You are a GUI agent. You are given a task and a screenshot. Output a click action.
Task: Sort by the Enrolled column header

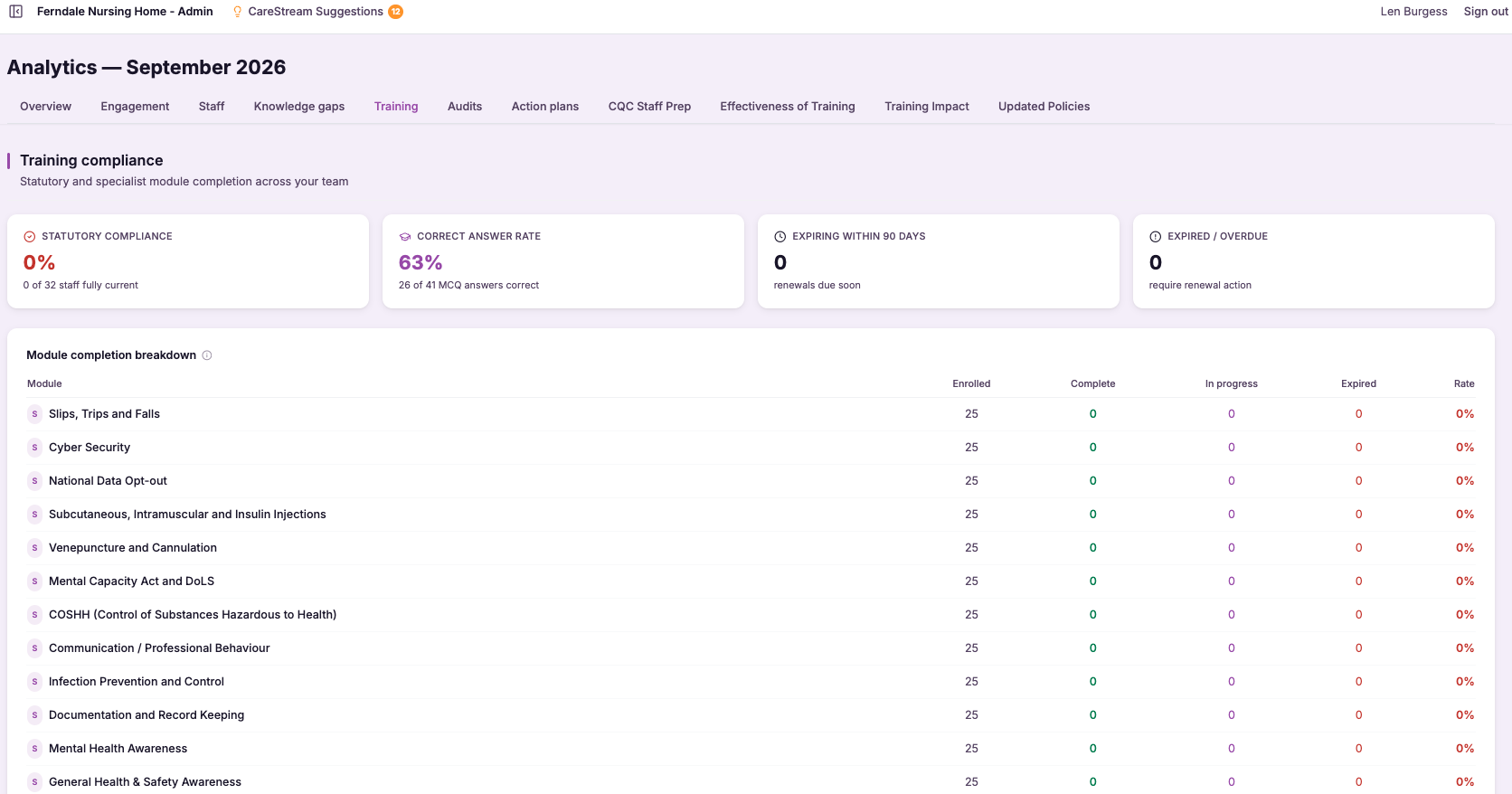pos(971,383)
